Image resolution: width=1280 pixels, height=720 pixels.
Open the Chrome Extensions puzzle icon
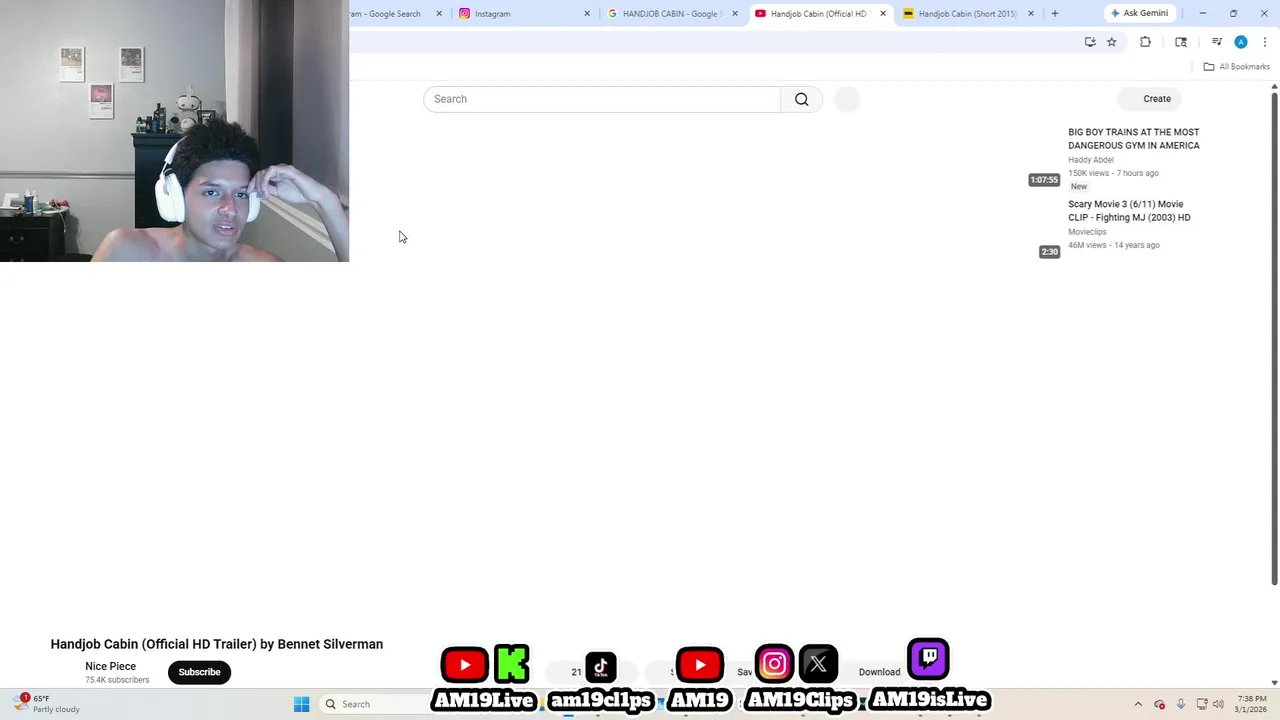coord(1145,42)
